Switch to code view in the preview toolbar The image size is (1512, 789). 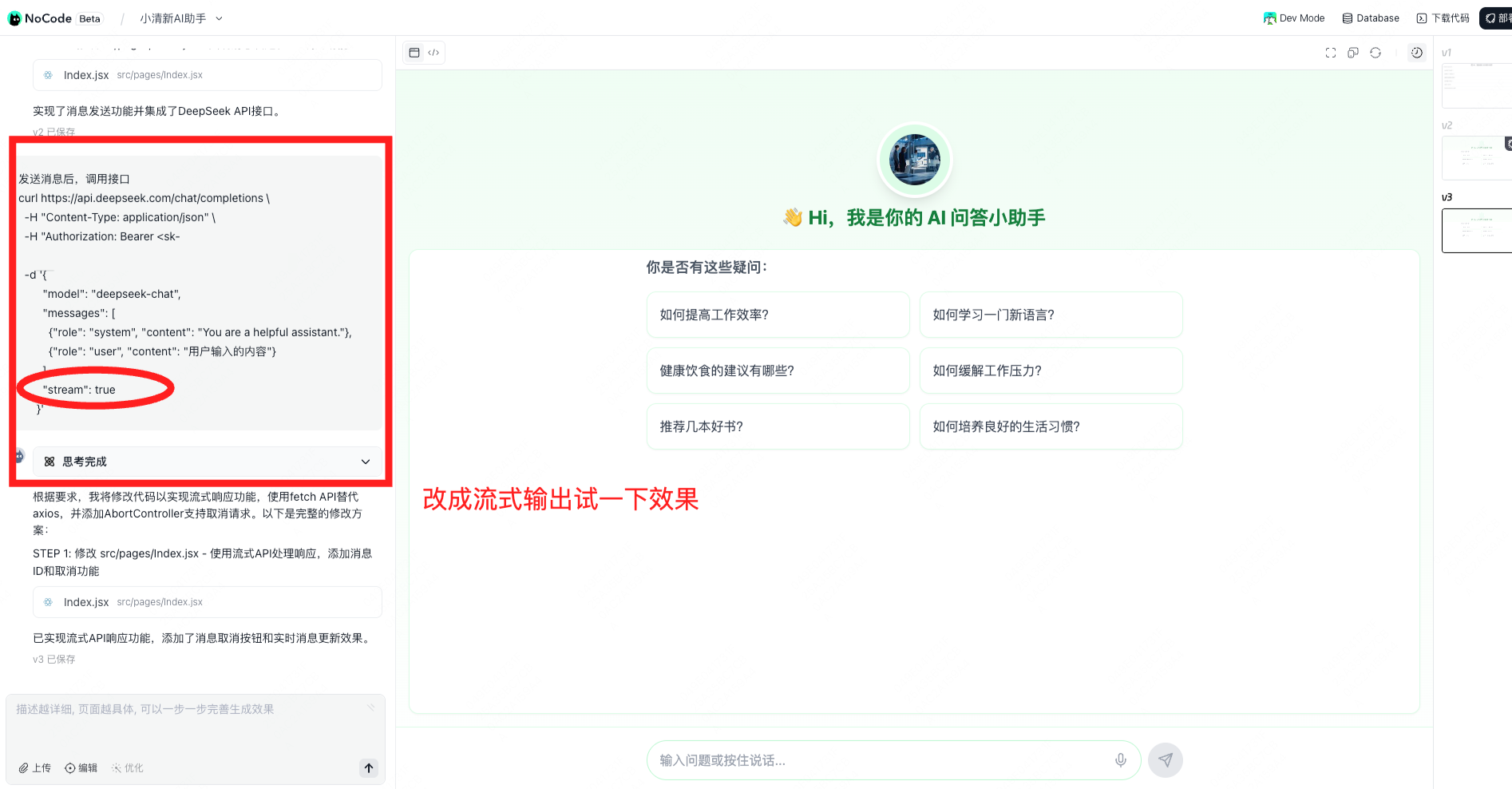[x=433, y=52]
